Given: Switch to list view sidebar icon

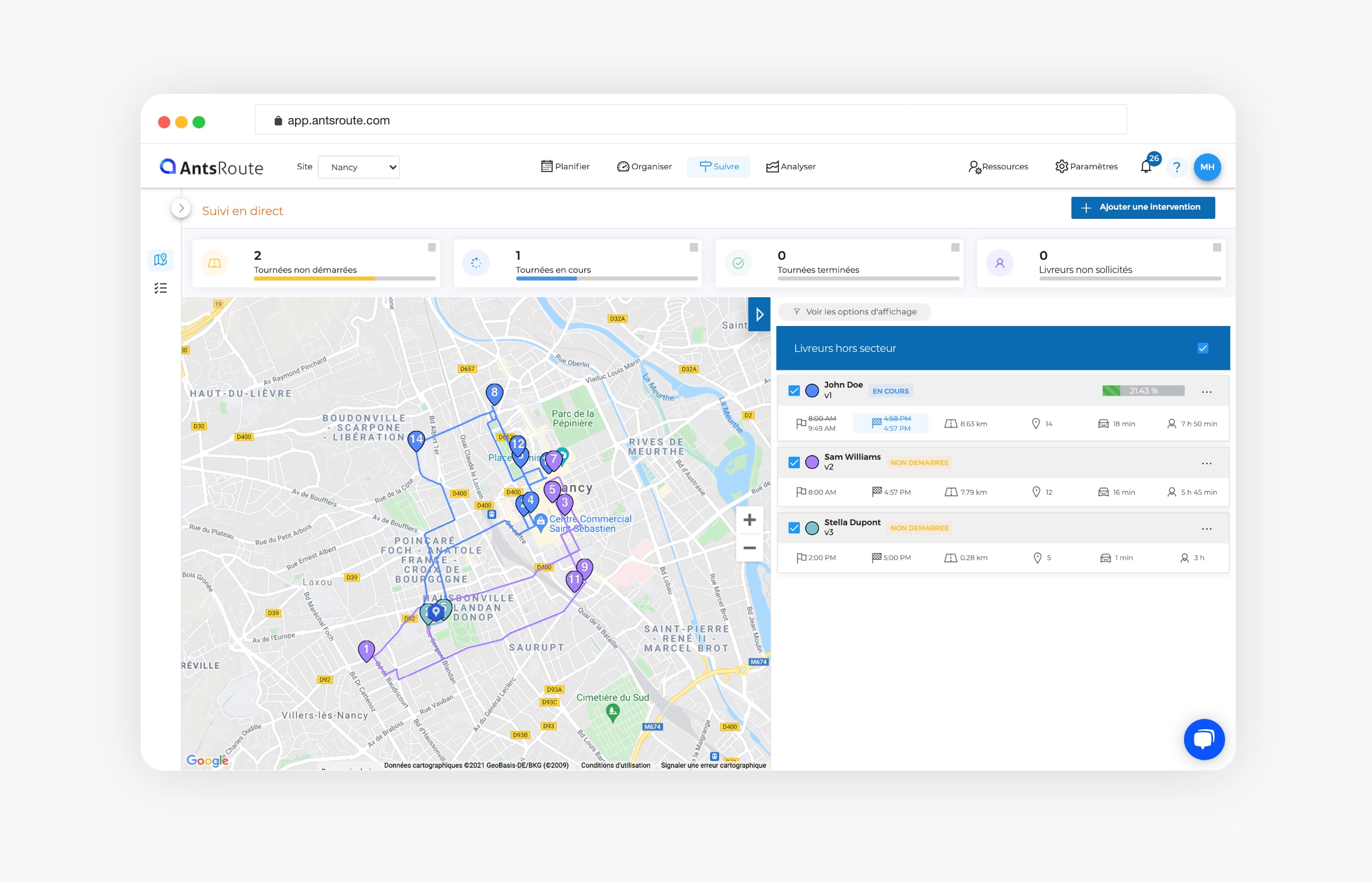Looking at the screenshot, I should click(161, 288).
